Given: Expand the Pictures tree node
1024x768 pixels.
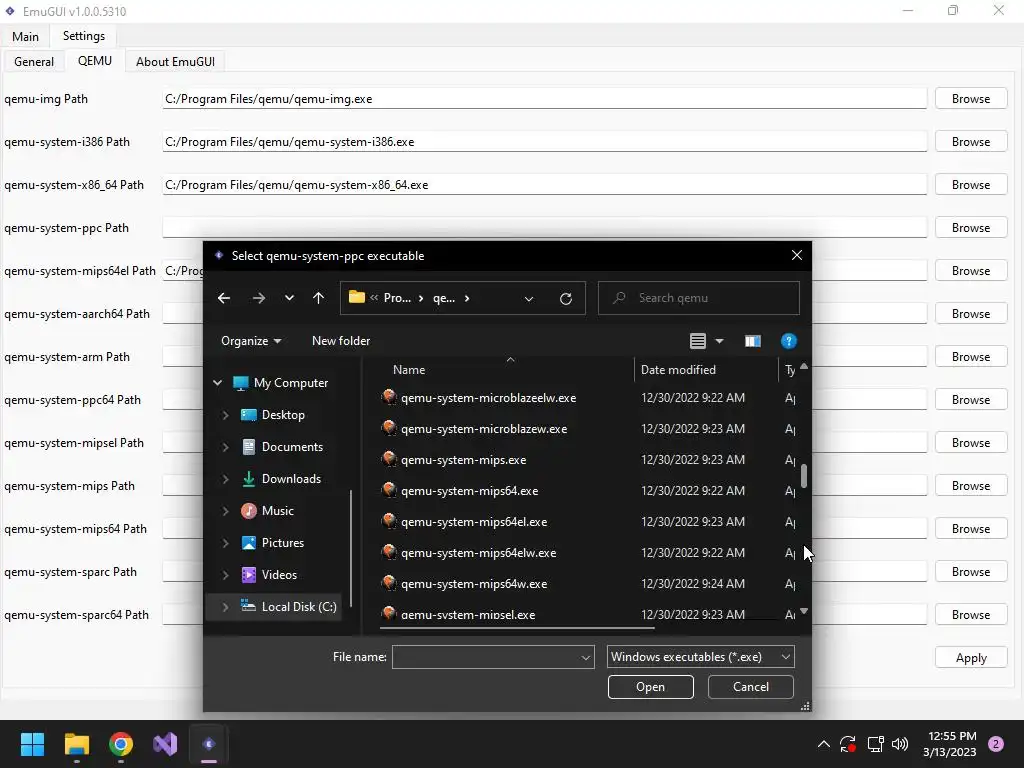Looking at the screenshot, I should coord(225,543).
